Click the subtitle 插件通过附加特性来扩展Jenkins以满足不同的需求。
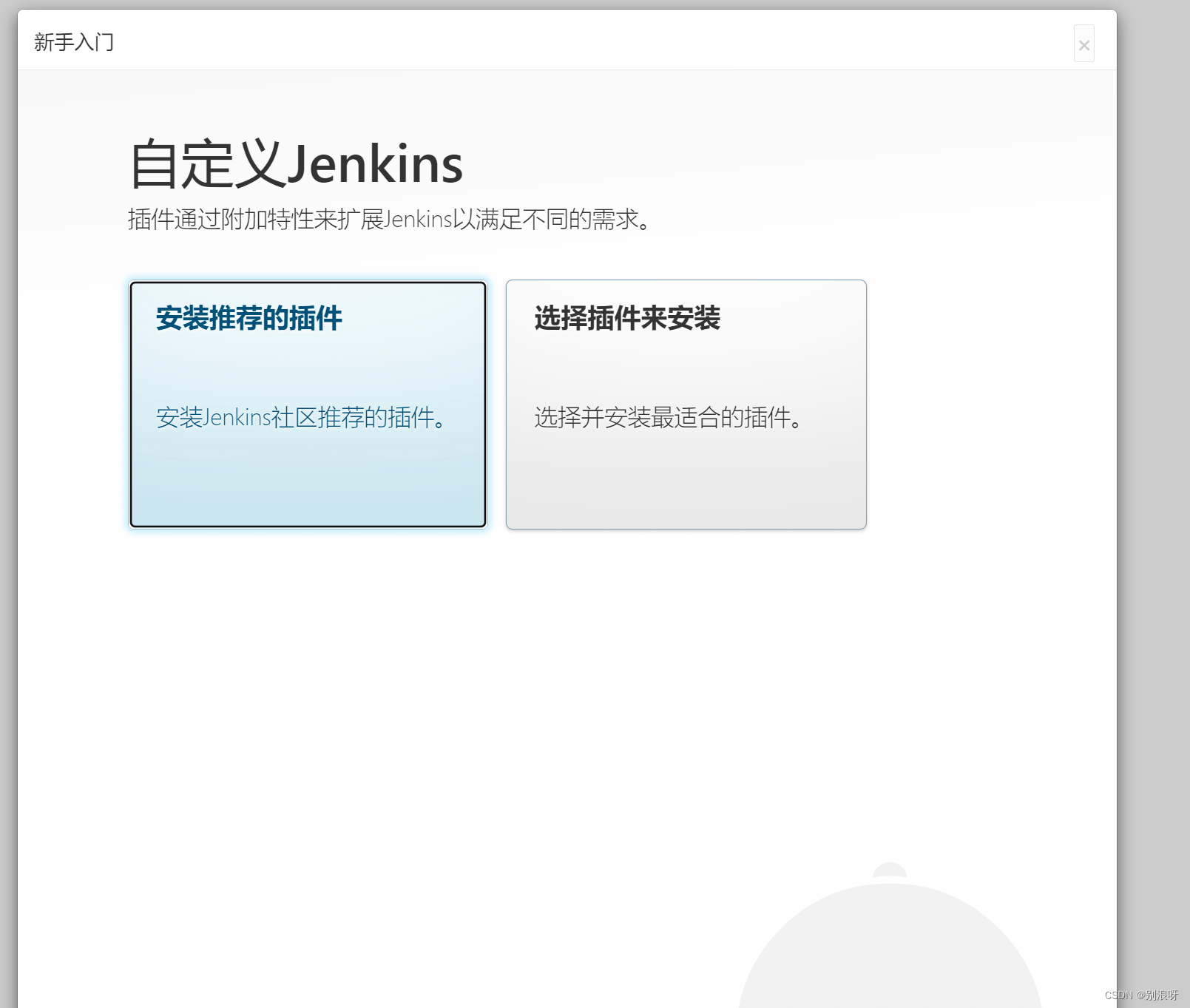 [x=389, y=220]
